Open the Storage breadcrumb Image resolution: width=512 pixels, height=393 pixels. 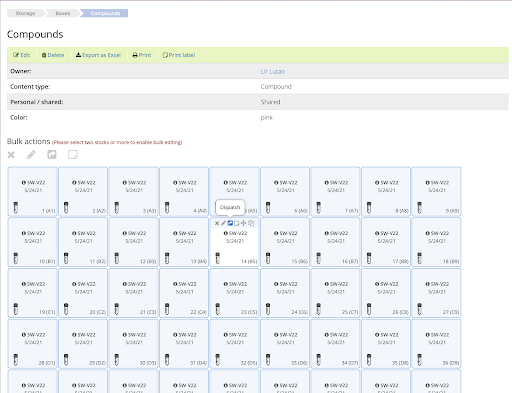click(x=25, y=13)
